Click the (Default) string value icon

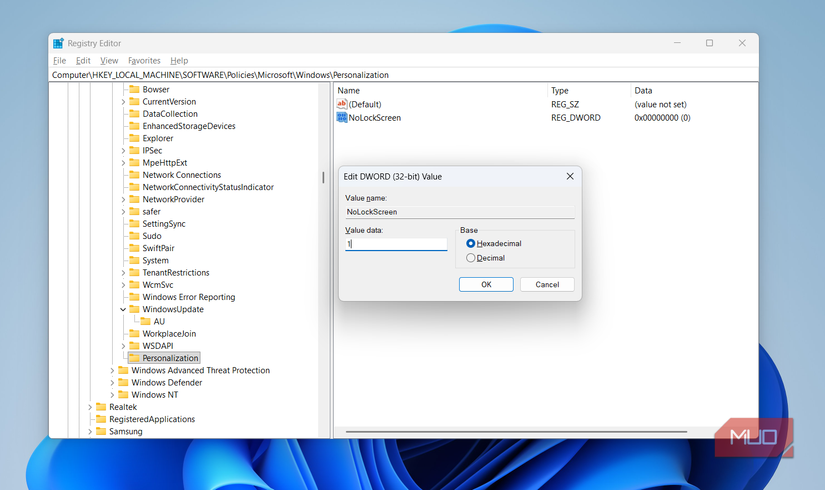click(x=342, y=104)
